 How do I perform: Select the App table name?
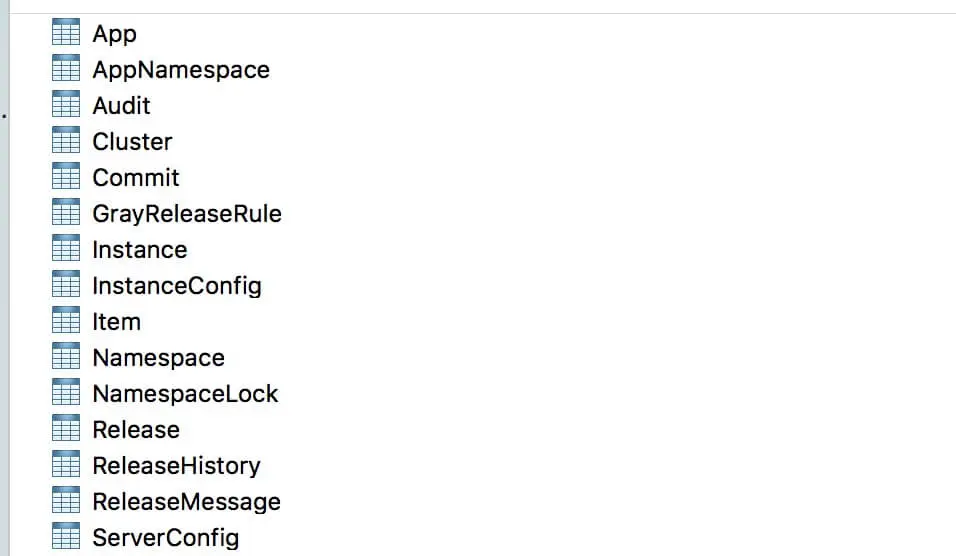pyautogui.click(x=114, y=34)
